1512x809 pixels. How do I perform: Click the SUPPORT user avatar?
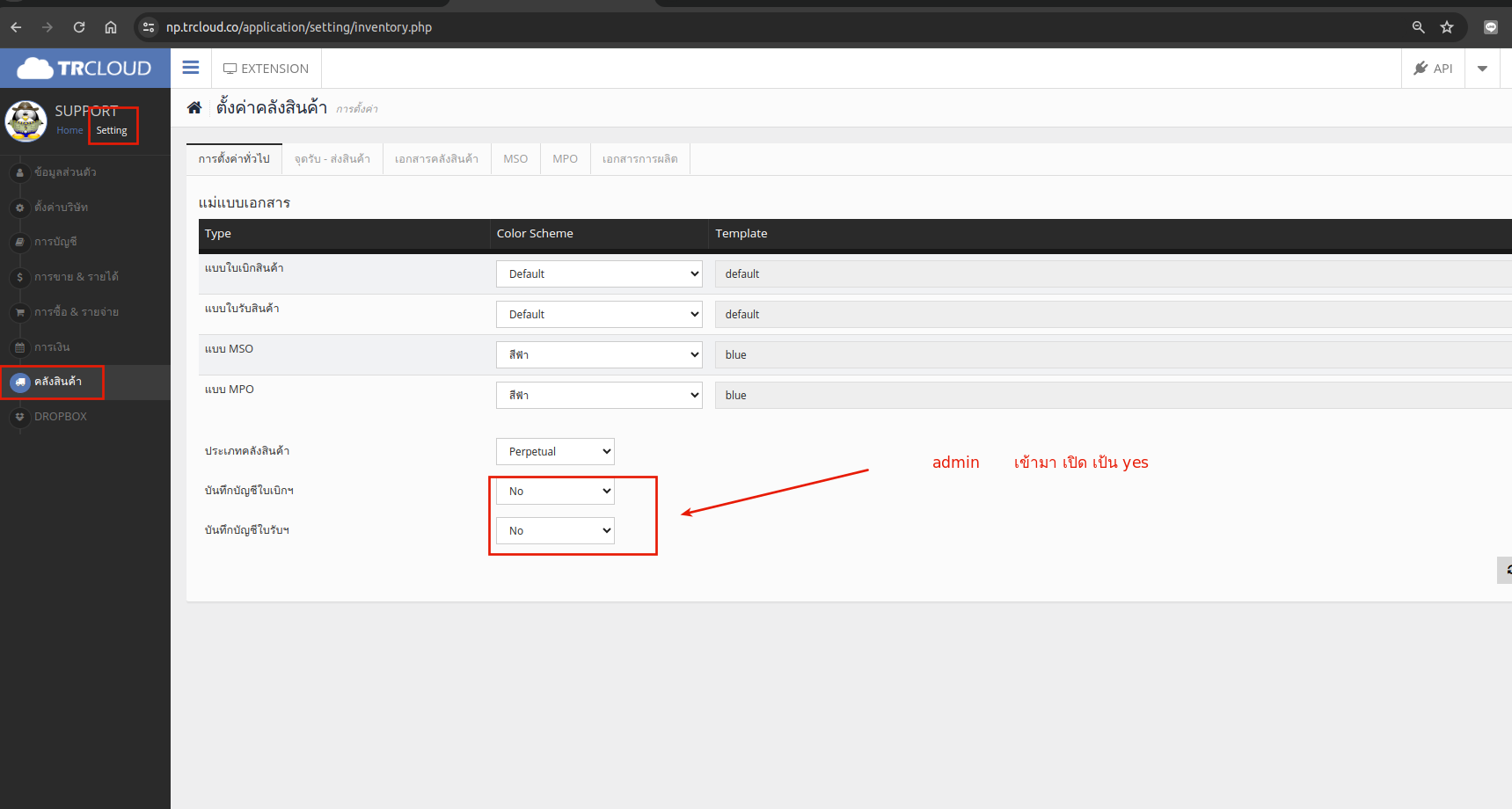pyautogui.click(x=26, y=121)
